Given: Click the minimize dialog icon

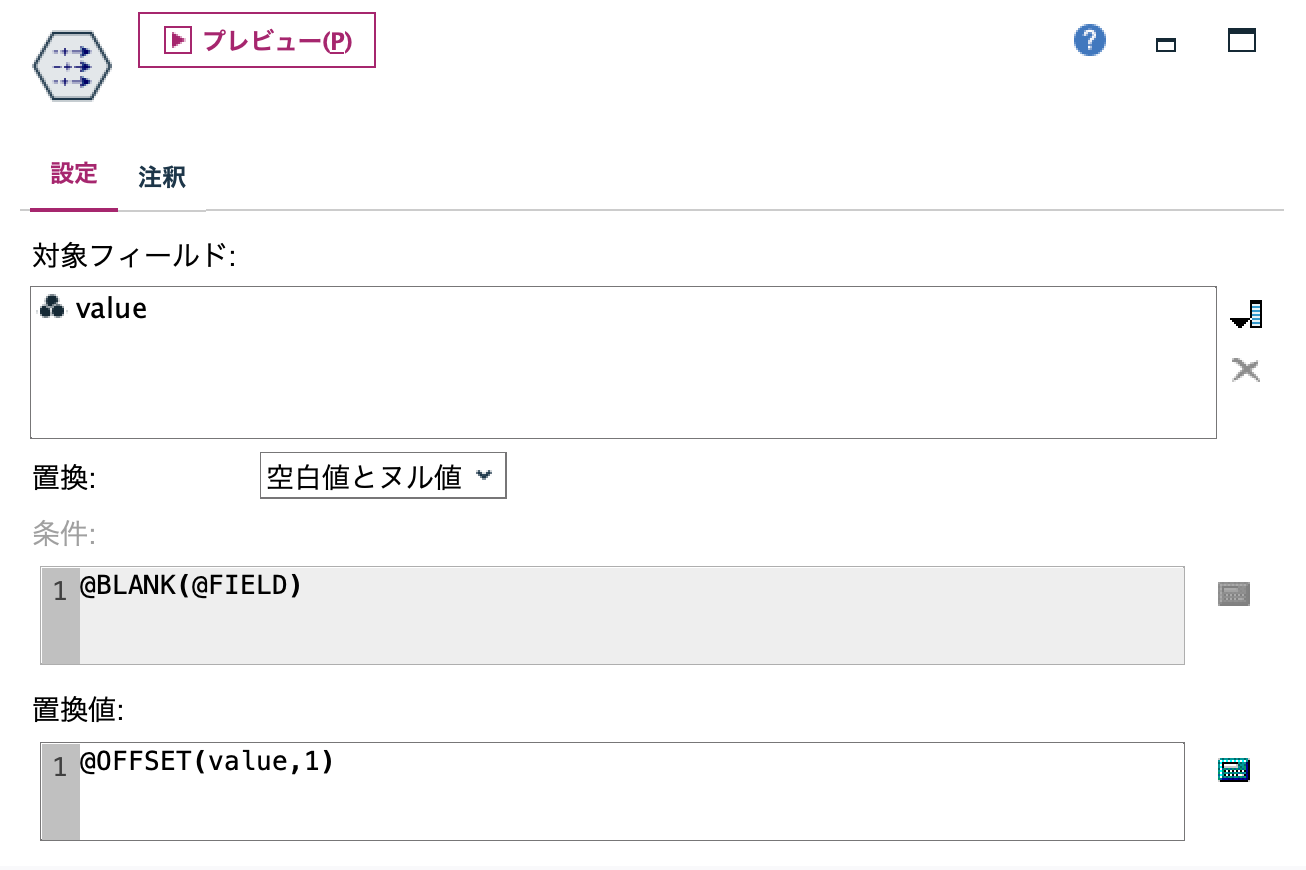Looking at the screenshot, I should click(x=1166, y=44).
